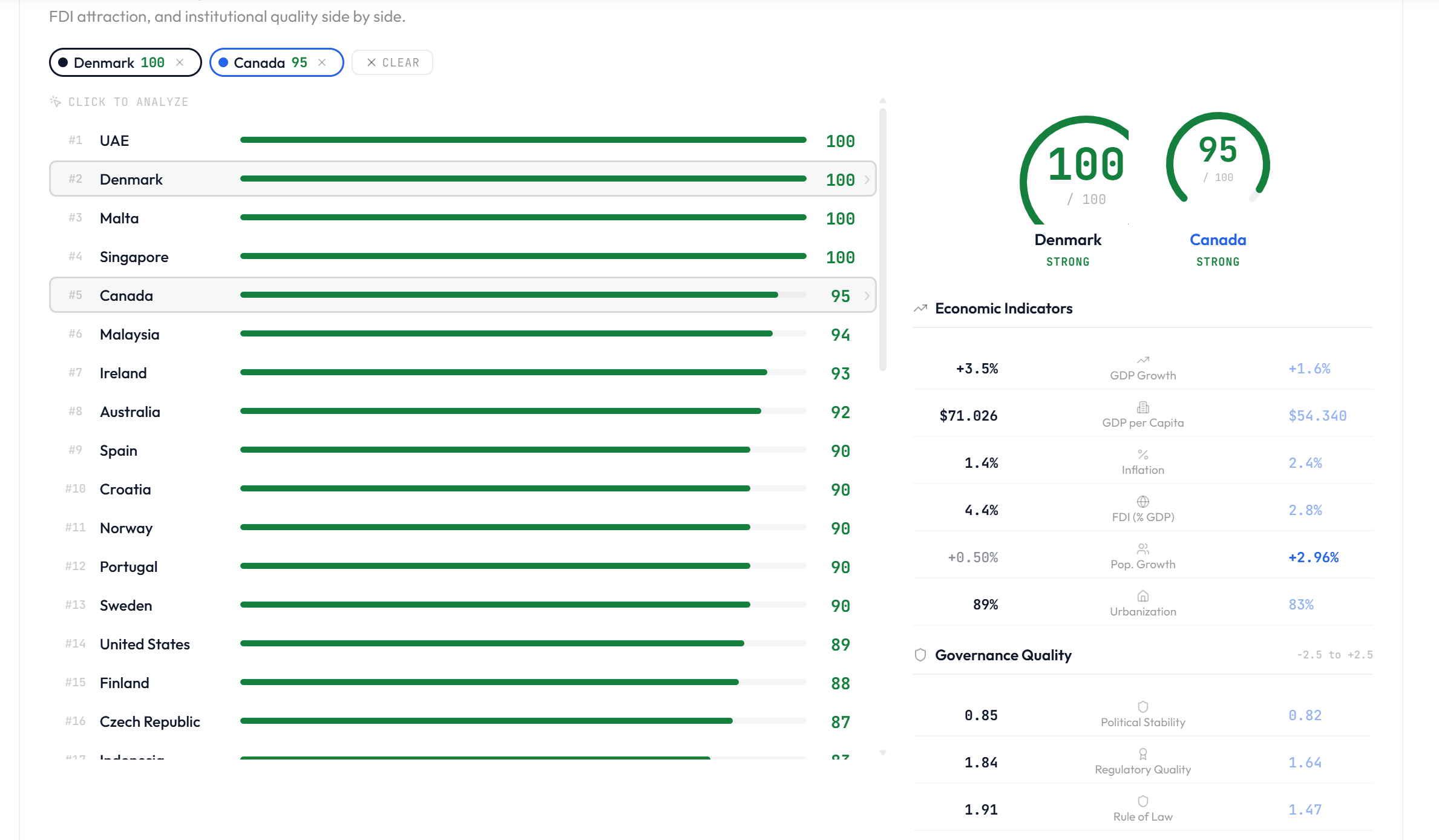The height and width of the screenshot is (840, 1439).
Task: Click the Governance Quality shield icon
Action: pos(920,655)
